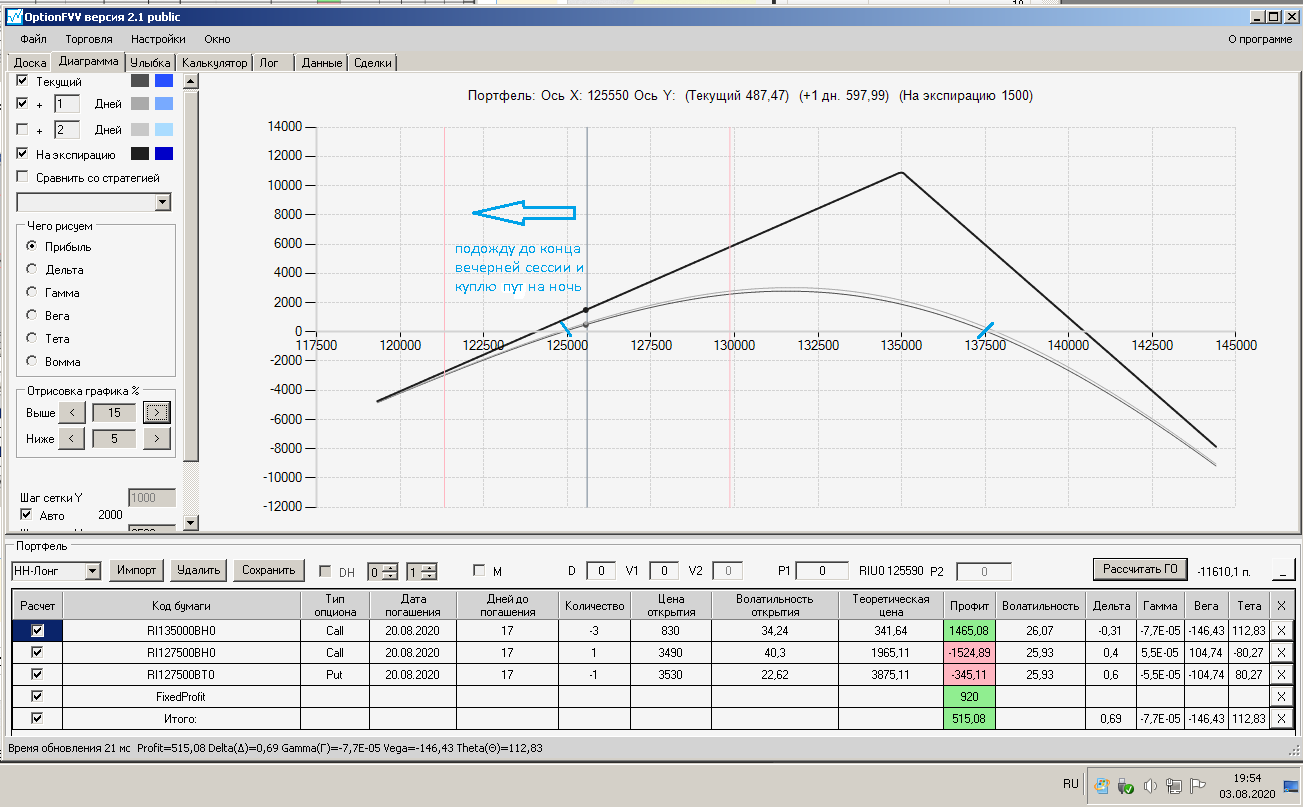1303x807 pixels.
Task: Switch to the Данные tab
Action: click(x=322, y=63)
